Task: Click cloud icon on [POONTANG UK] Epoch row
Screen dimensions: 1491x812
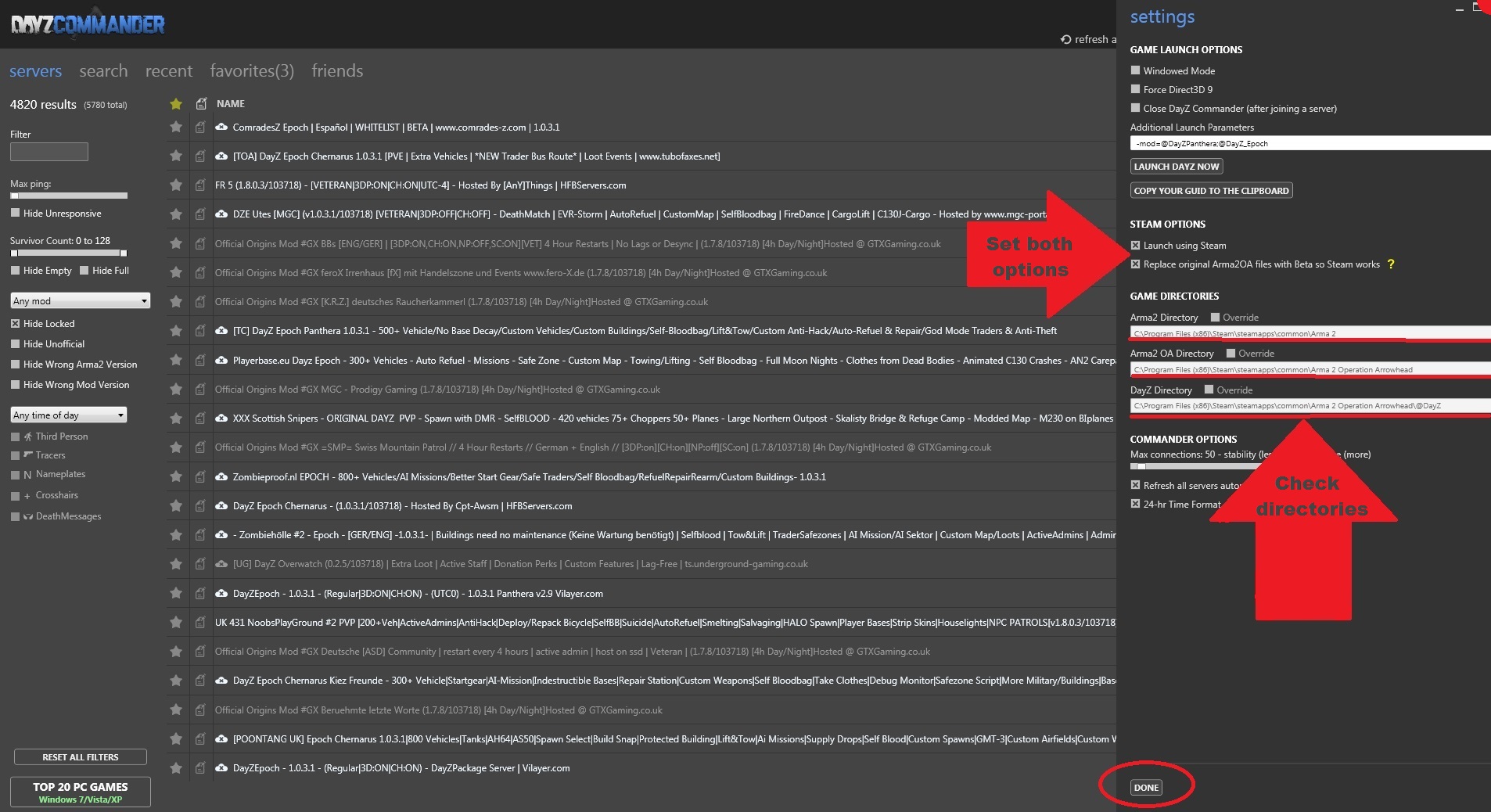Action: pos(221,738)
